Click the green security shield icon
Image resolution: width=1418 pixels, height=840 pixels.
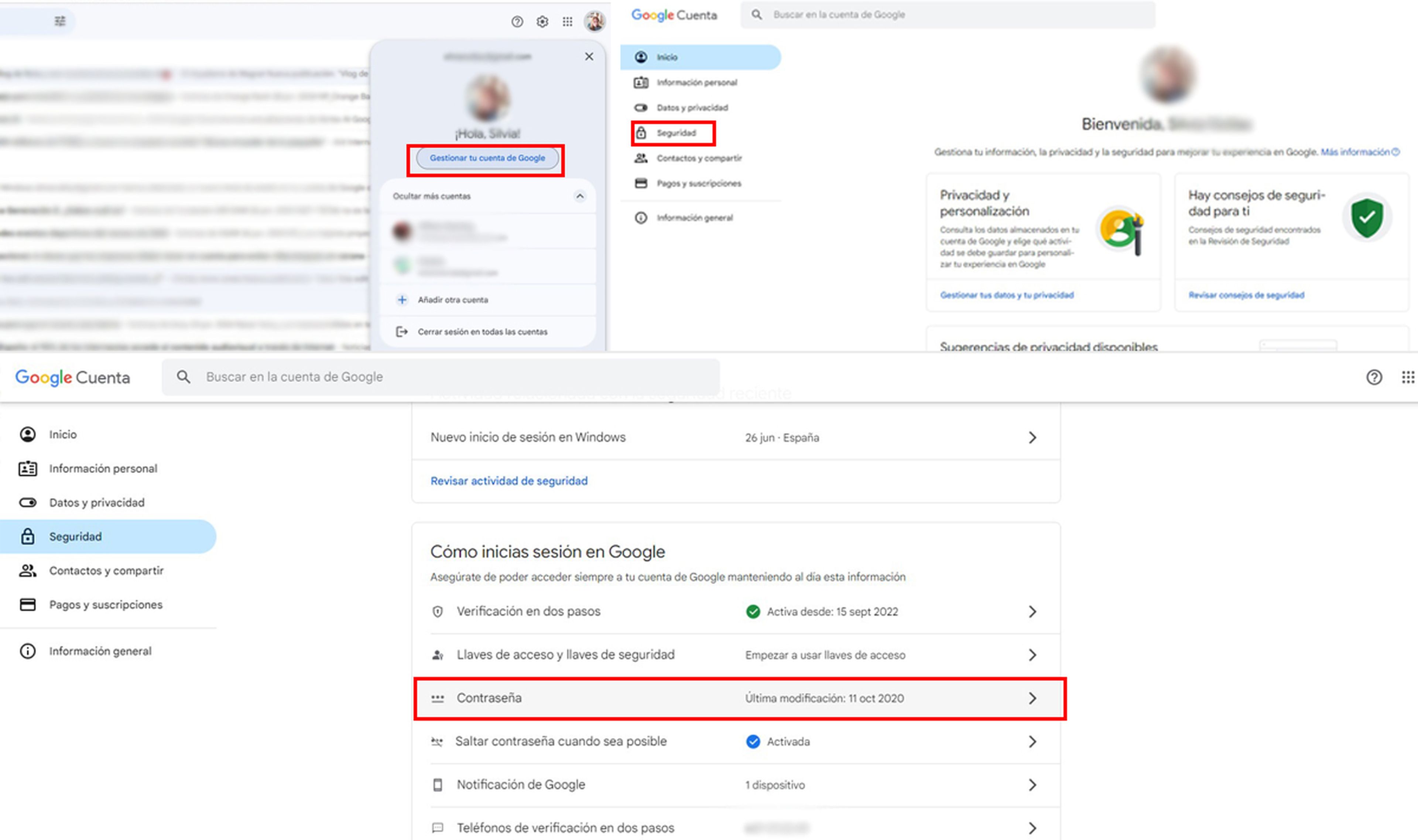pos(1367,218)
